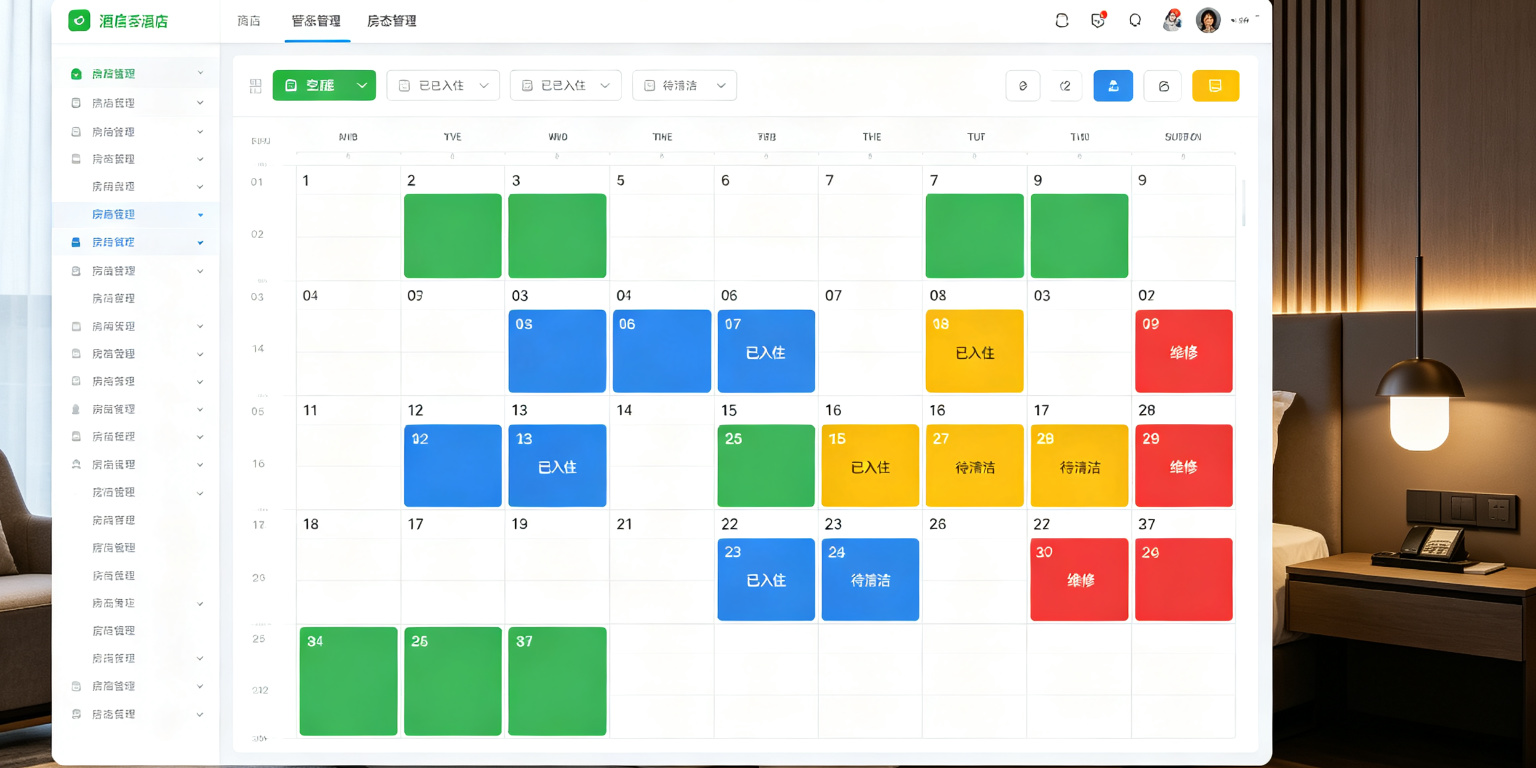Click the search magnifier icon in header
The width and height of the screenshot is (1536, 768).
point(1135,20)
